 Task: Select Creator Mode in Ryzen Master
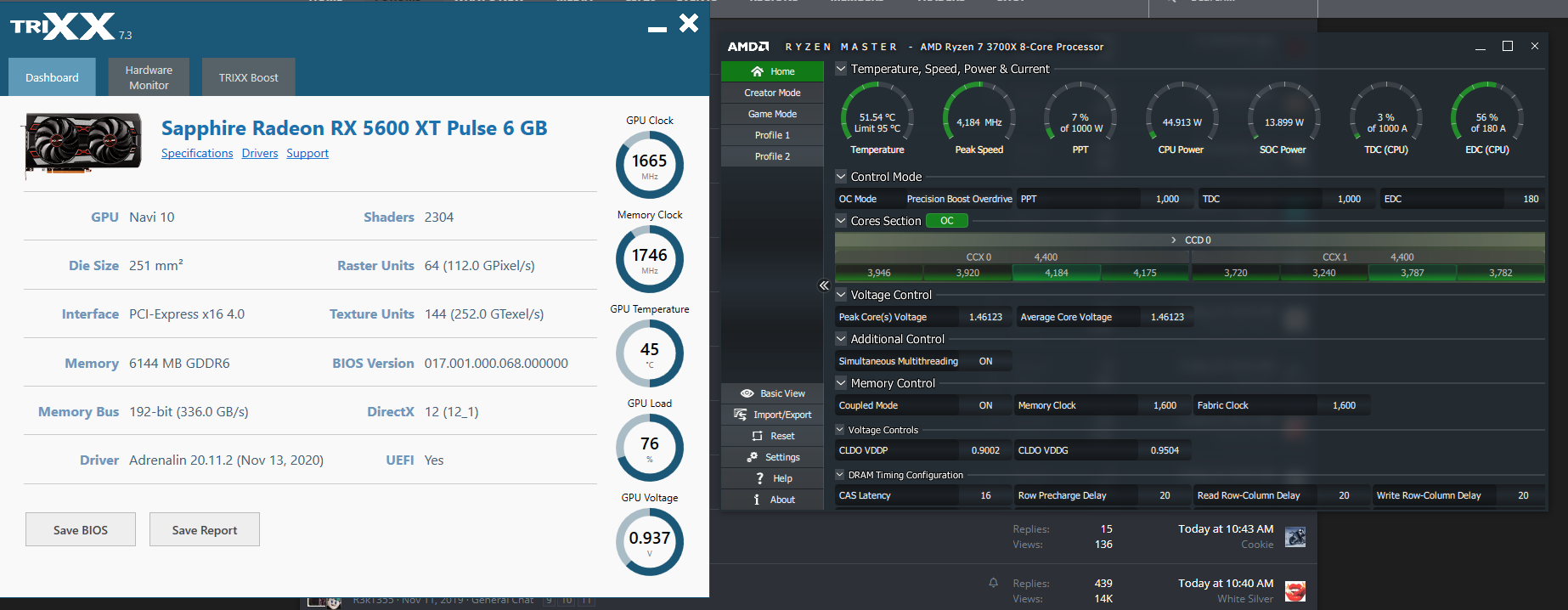(x=772, y=93)
